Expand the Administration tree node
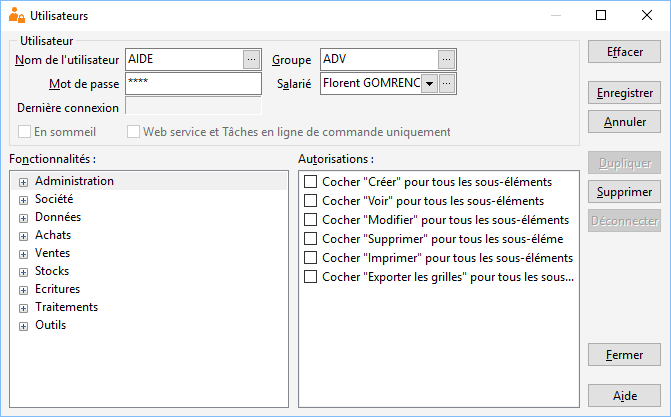 [x=24, y=182]
